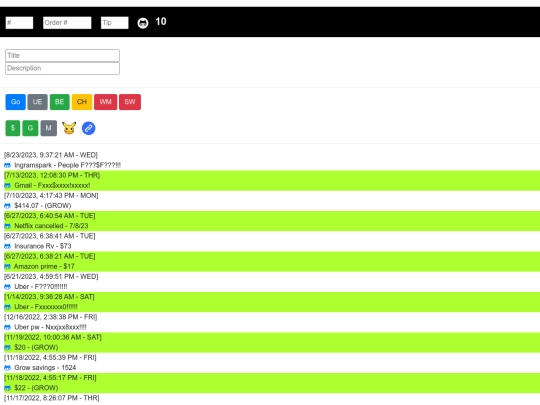Click cat icon beside $22 - (GROW) entry
This screenshot has width=540, height=405.
click(7, 388)
